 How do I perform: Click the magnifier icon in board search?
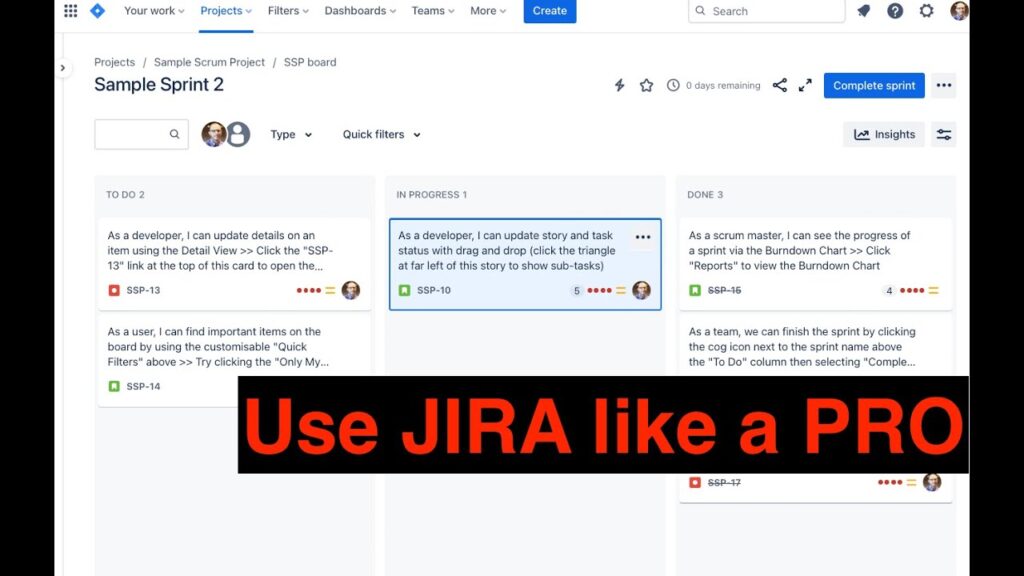pyautogui.click(x=174, y=134)
